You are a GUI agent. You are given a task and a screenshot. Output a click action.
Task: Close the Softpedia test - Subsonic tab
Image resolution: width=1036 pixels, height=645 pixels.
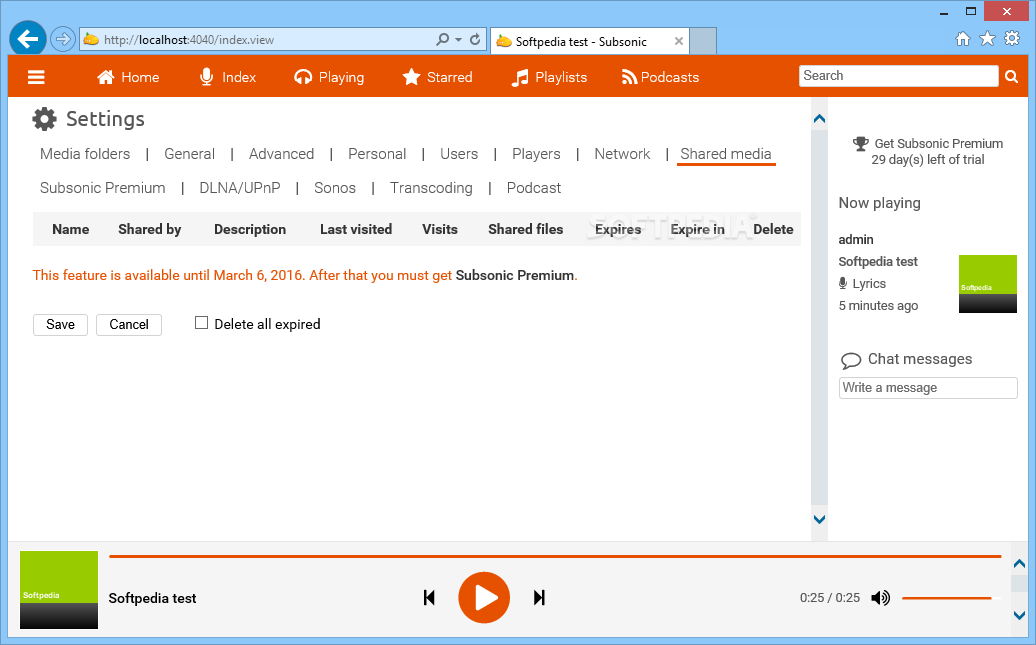pyautogui.click(x=679, y=41)
